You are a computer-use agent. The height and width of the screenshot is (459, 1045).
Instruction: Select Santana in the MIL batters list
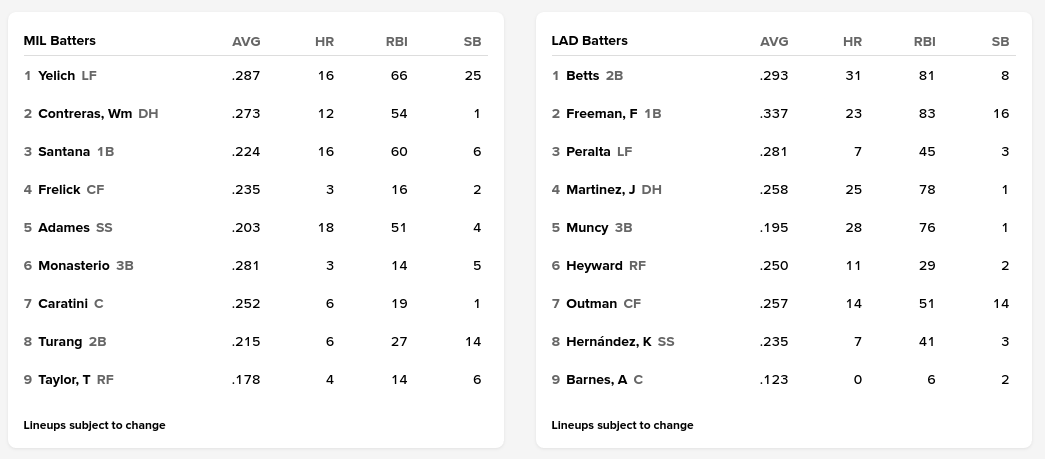[64, 151]
